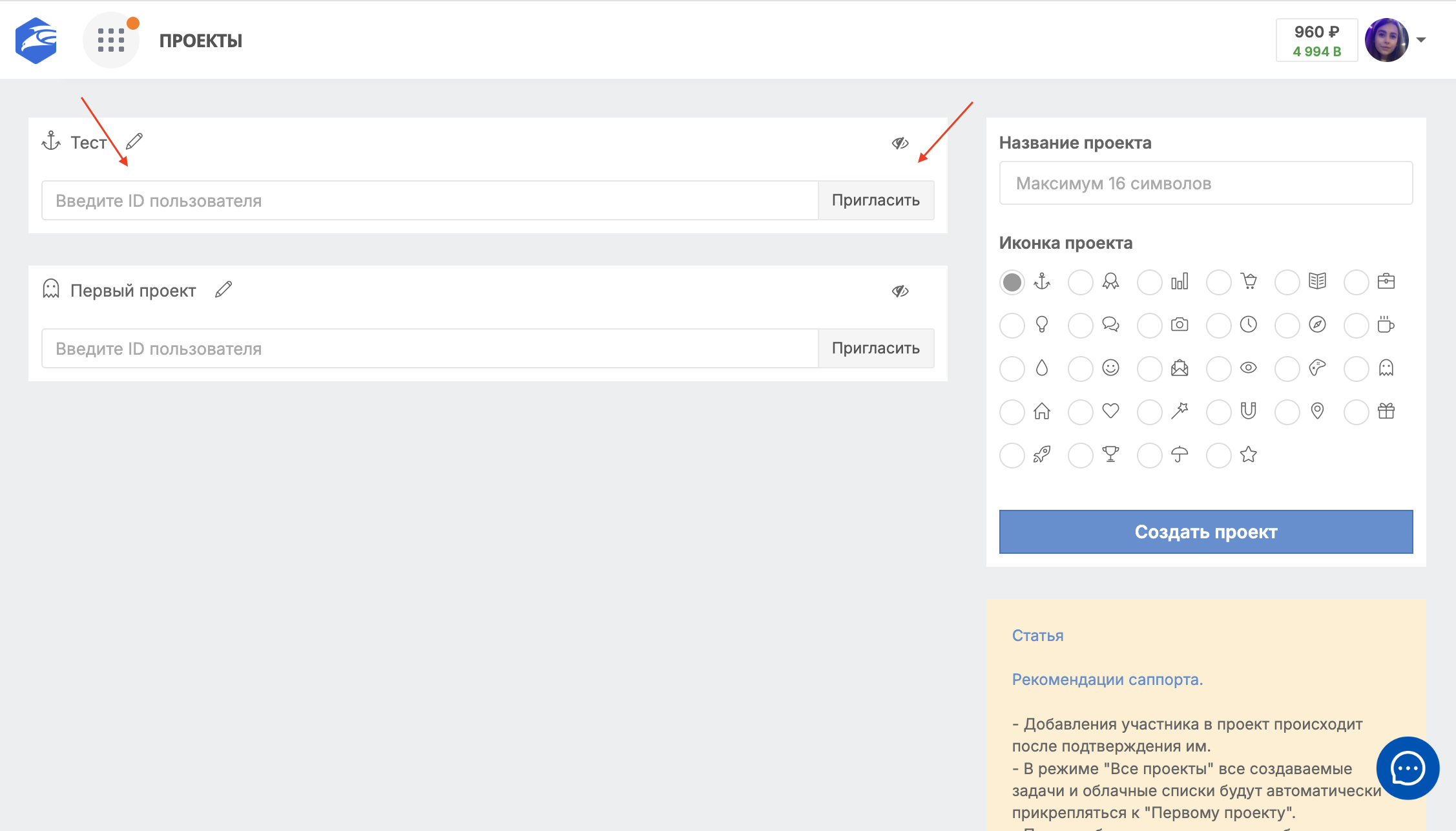Click Пригласить in the Тест project
Screen dimensions: 1456x831
coord(876,200)
